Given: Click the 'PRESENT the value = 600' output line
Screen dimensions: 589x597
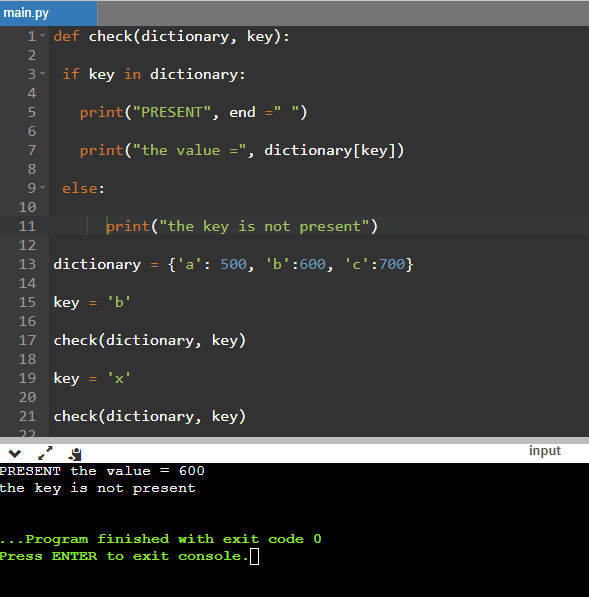Looking at the screenshot, I should 102,471.
